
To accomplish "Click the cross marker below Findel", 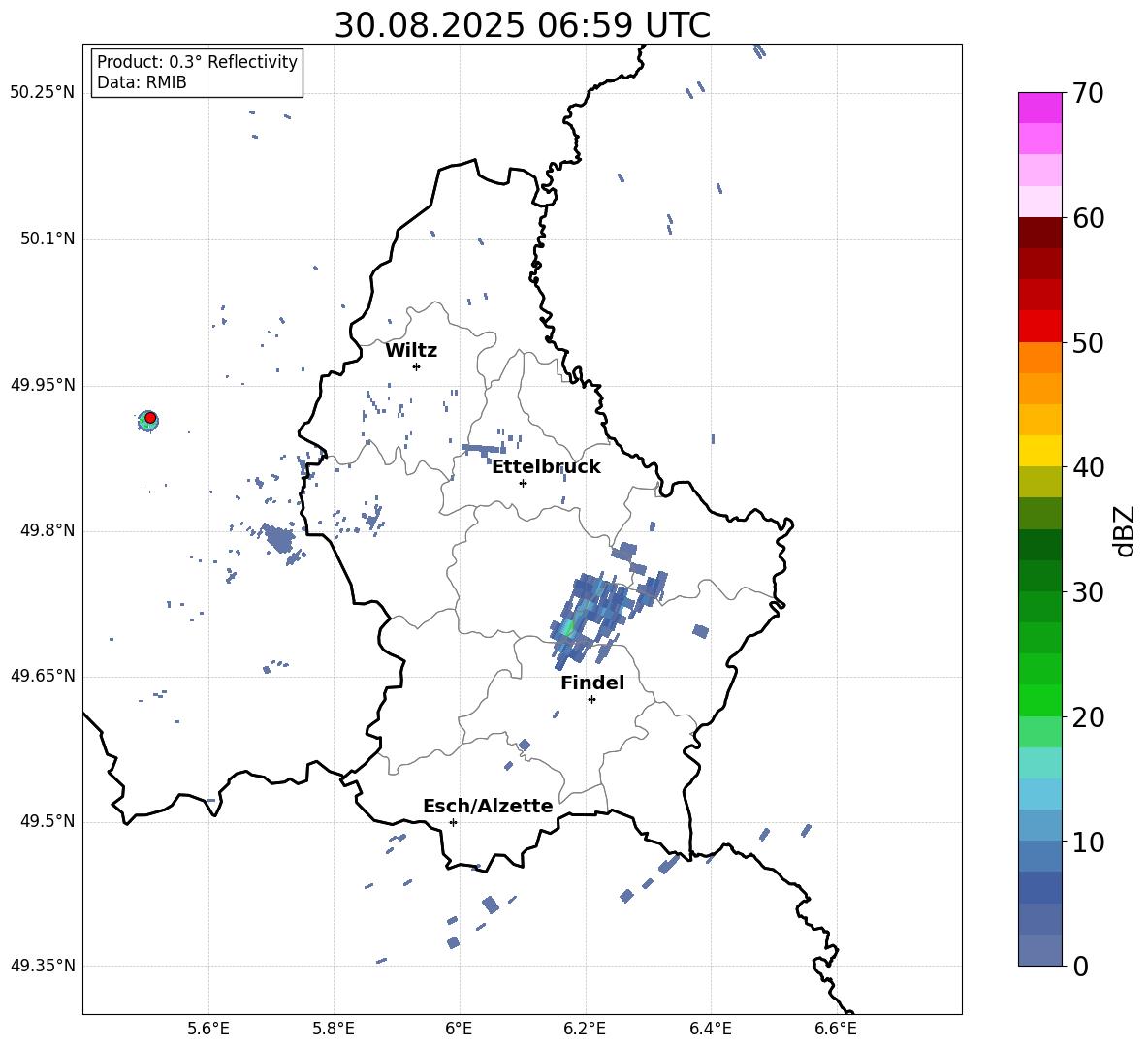I will (591, 700).
